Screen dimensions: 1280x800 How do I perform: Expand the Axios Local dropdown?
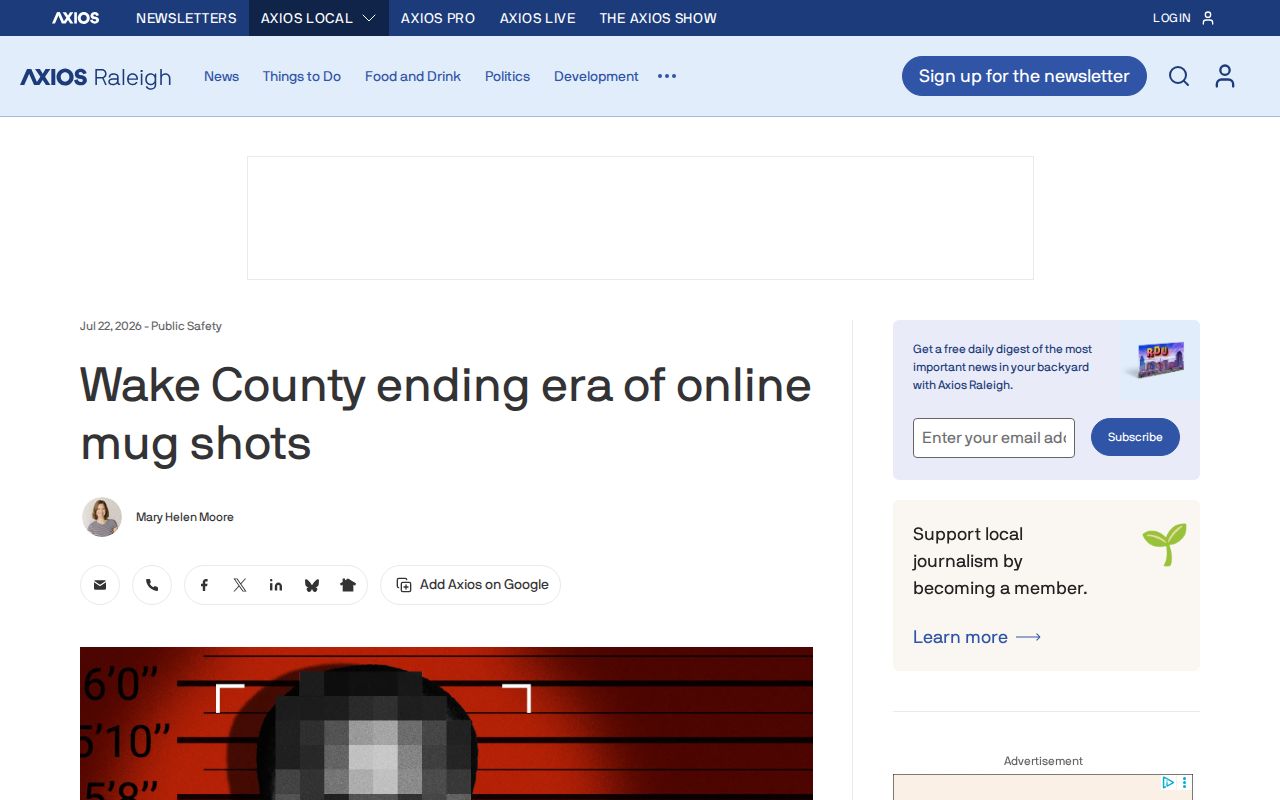[x=318, y=18]
